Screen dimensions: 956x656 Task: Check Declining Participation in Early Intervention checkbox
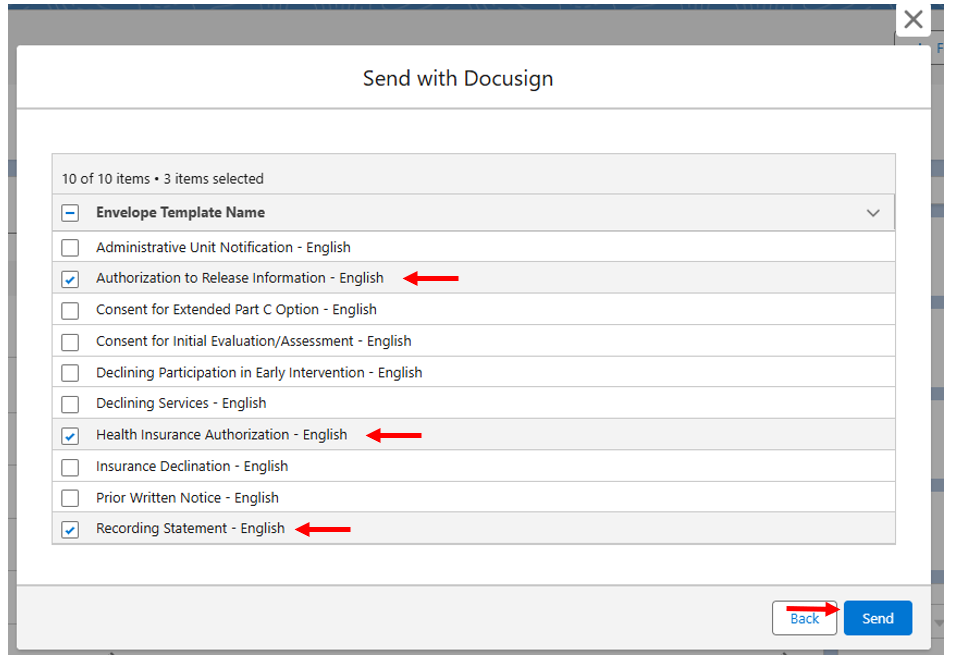70,373
